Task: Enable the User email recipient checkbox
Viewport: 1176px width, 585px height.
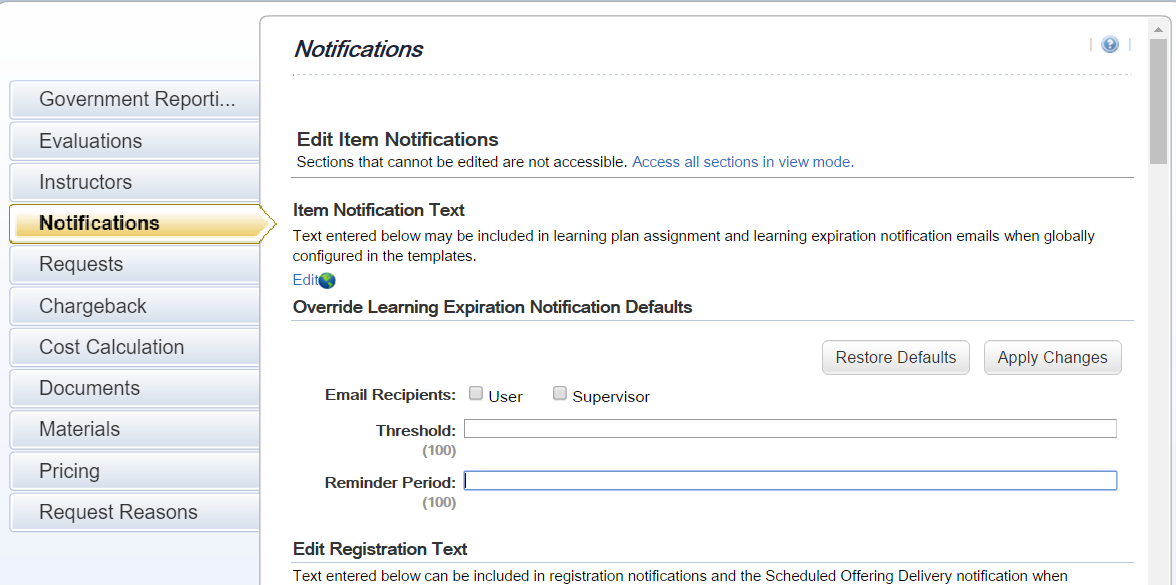Action: (x=476, y=393)
